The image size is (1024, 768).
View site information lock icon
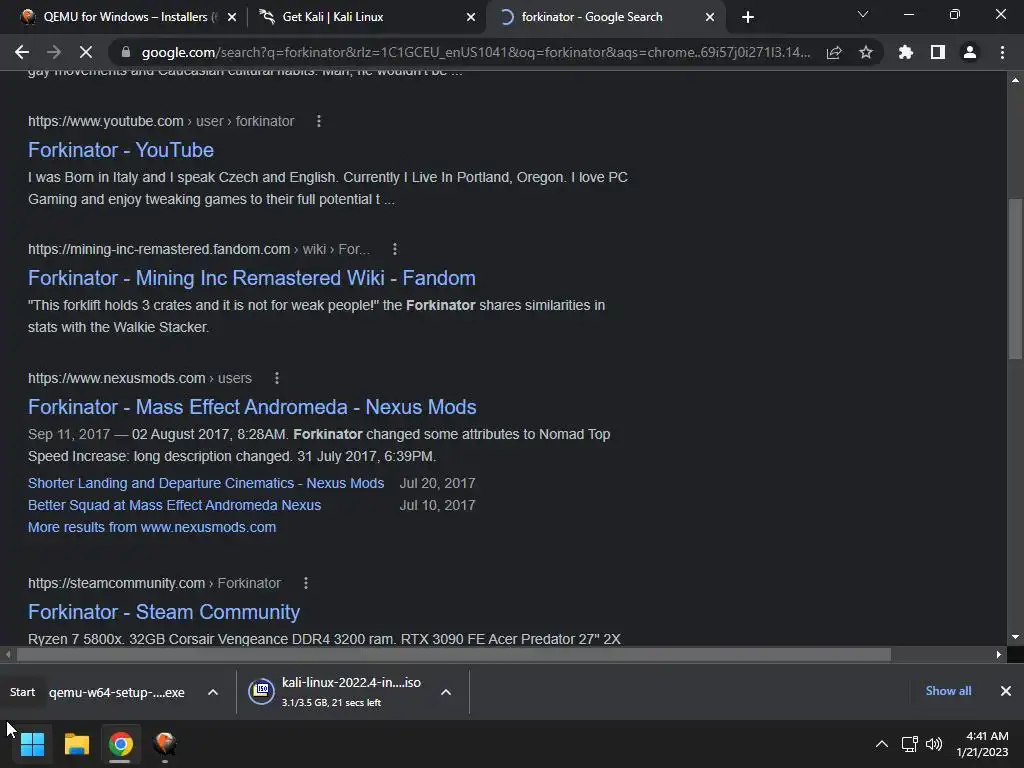click(x=126, y=52)
